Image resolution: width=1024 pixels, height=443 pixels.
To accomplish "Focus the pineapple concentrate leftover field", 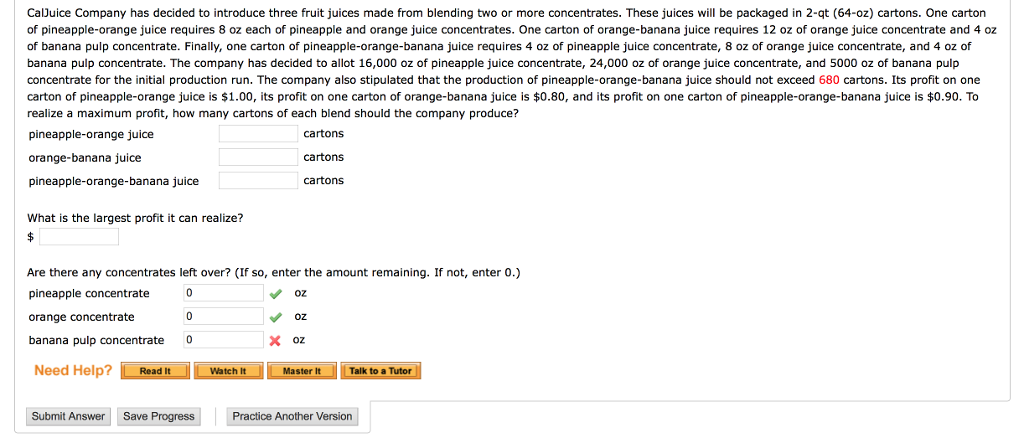I will [x=222, y=293].
